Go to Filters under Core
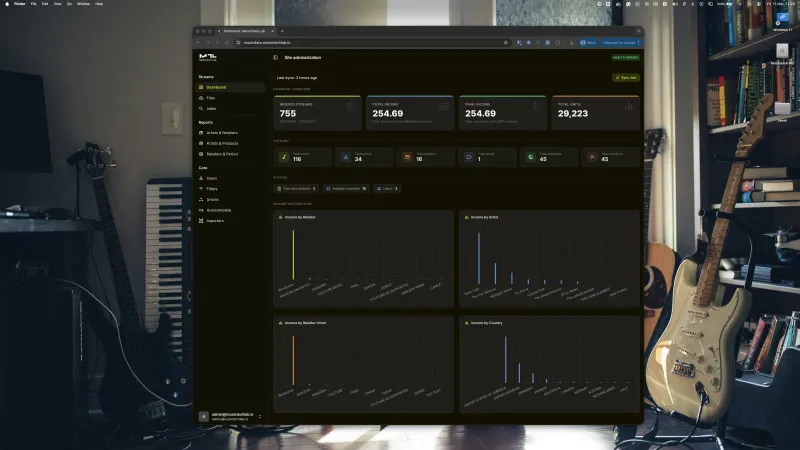 click(231, 189)
